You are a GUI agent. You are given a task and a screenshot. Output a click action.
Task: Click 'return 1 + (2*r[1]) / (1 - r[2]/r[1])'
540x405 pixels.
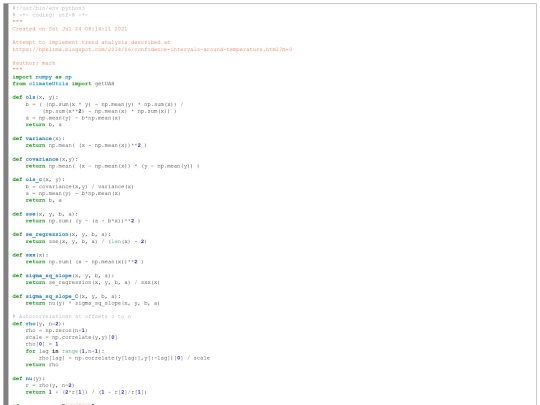[86, 392]
